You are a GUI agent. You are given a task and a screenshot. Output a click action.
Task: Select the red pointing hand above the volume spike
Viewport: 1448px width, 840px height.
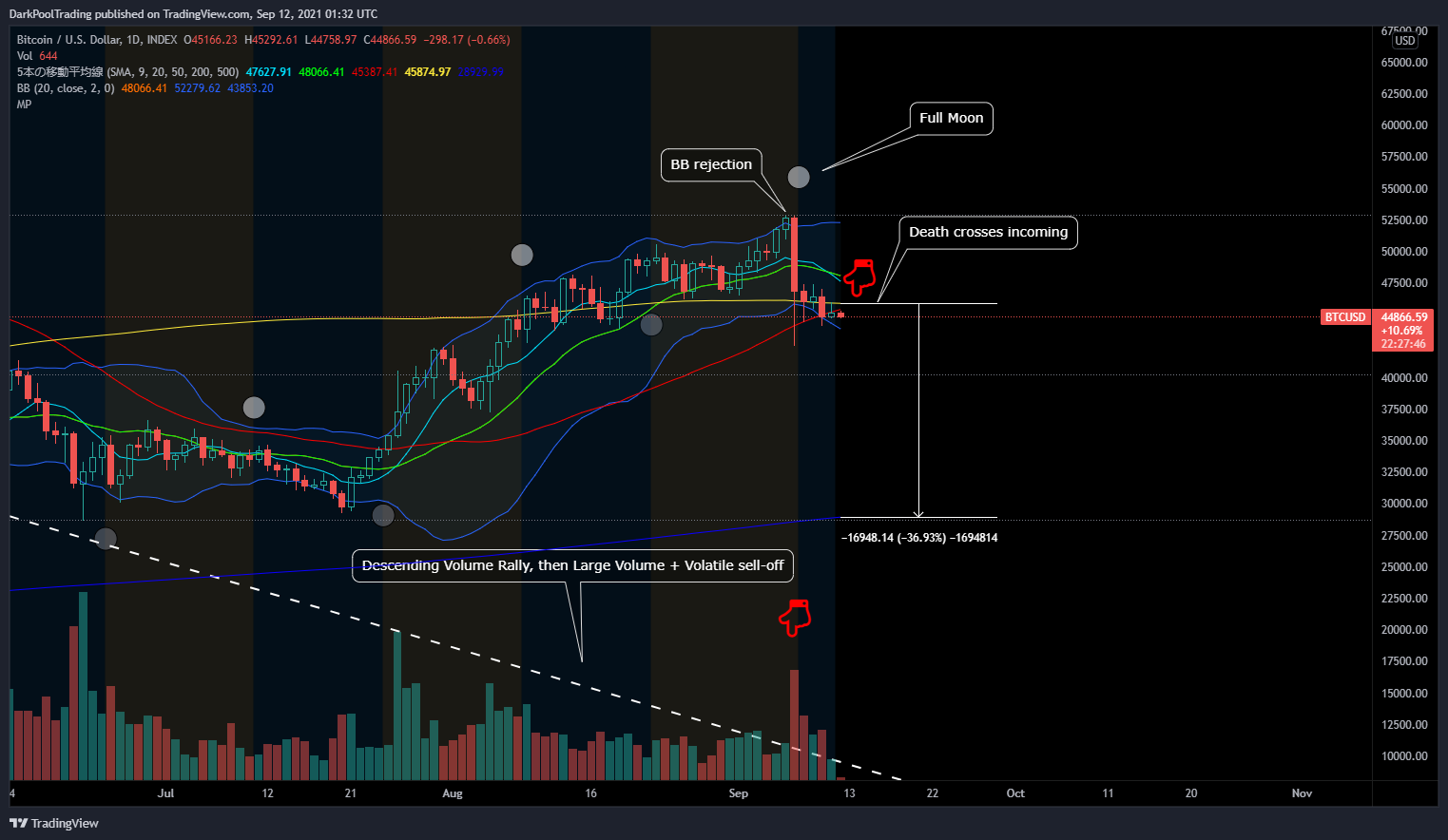[x=795, y=618]
